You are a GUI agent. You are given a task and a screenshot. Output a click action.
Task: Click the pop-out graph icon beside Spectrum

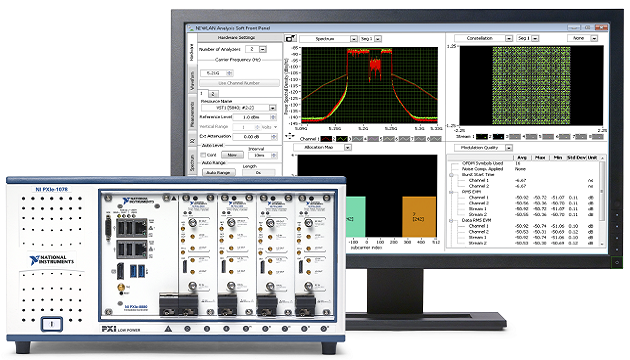point(290,38)
